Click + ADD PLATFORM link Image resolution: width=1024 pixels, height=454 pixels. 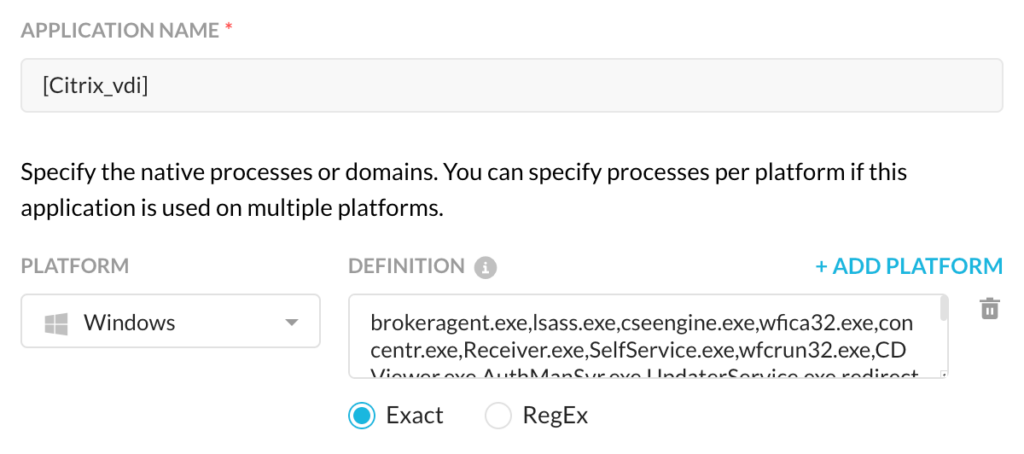(x=908, y=267)
